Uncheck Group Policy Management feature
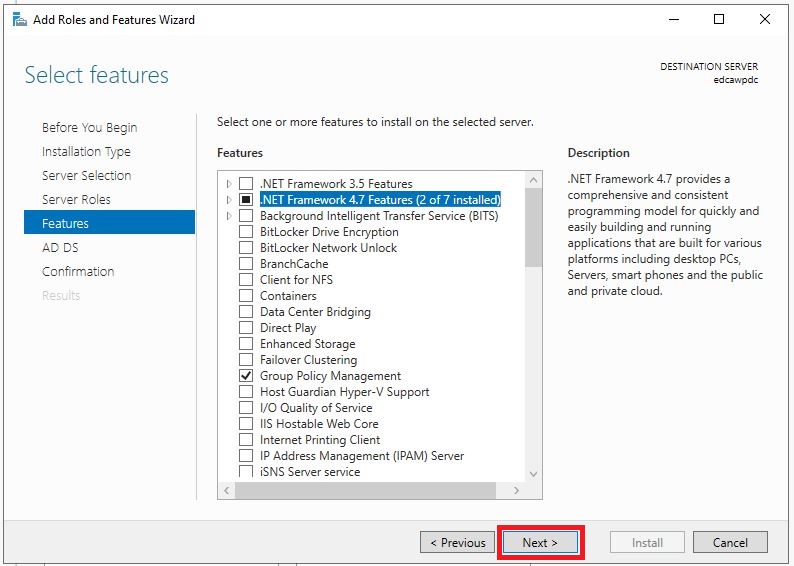The height and width of the screenshot is (566, 794). [x=246, y=376]
